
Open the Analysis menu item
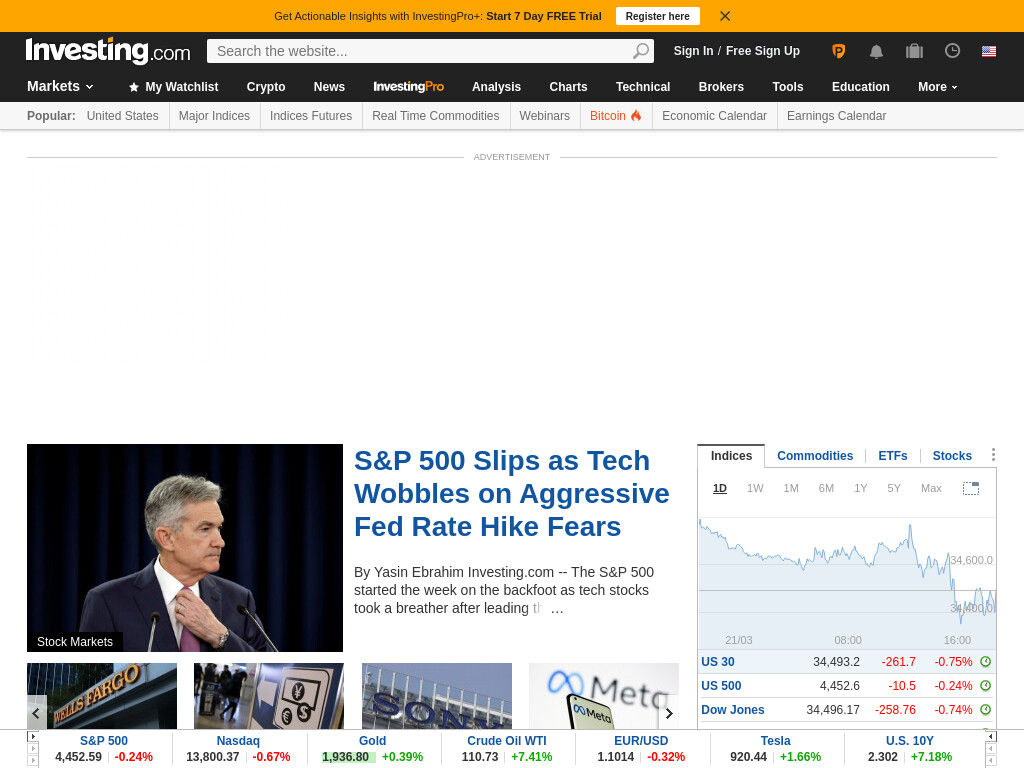coord(496,87)
